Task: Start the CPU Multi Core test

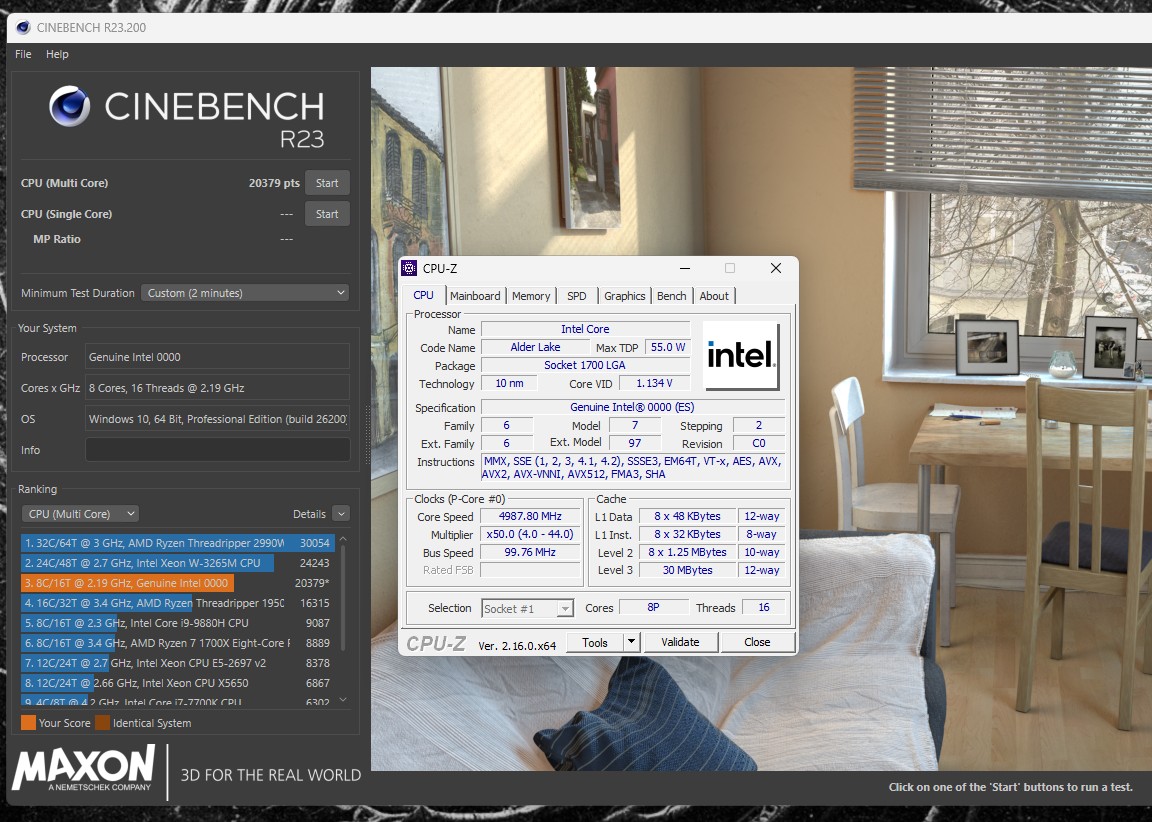Action: click(x=327, y=183)
